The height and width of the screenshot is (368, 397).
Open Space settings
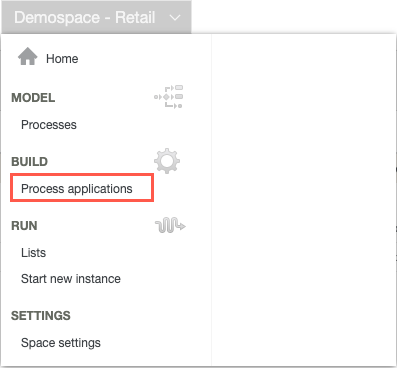(61, 343)
